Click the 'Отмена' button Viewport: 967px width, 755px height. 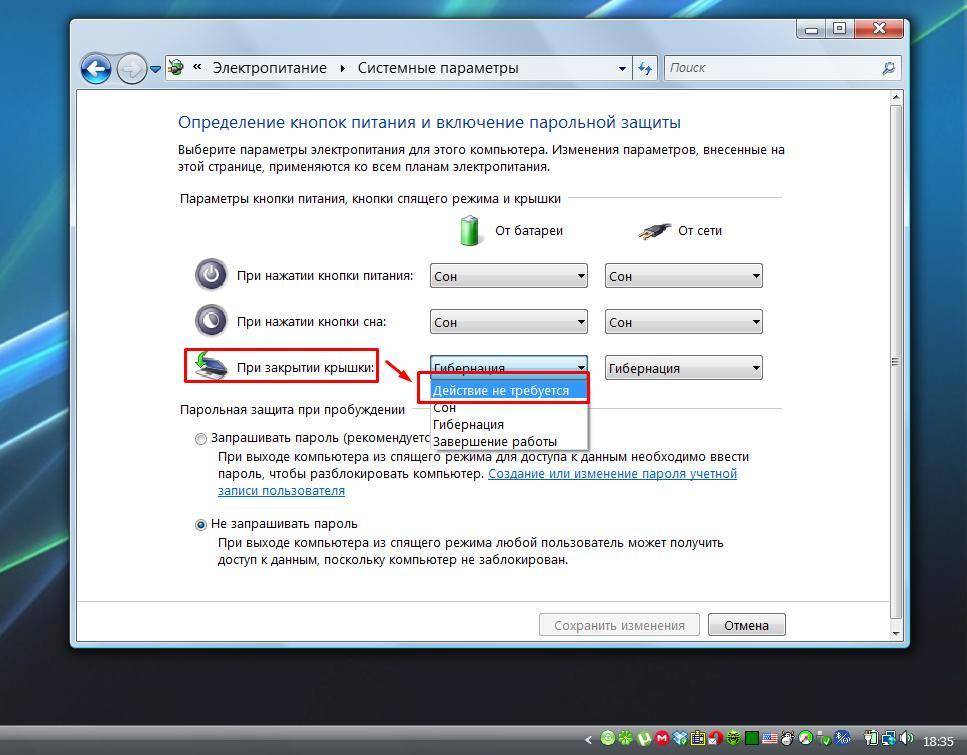coord(746,625)
